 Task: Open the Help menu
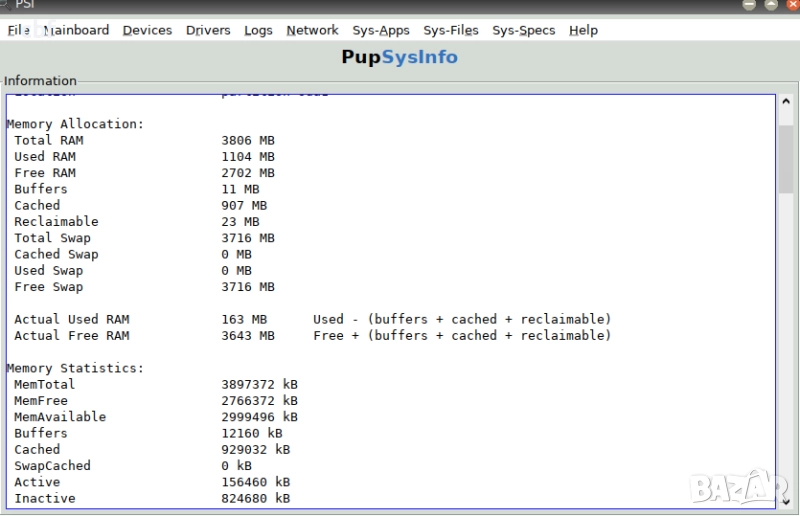click(583, 30)
